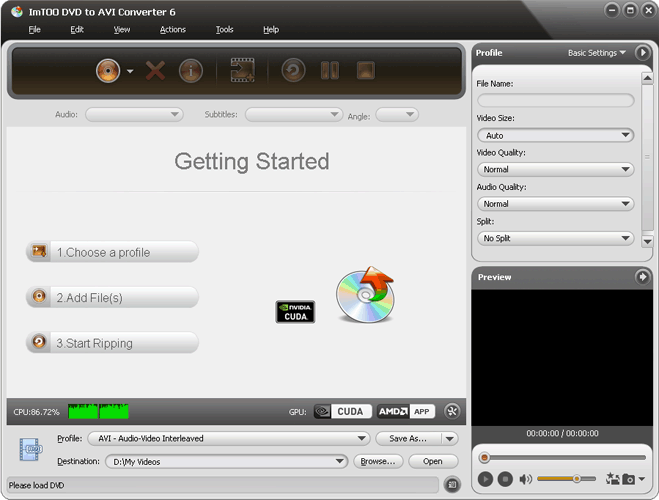This screenshot has width=659, height=500.
Task: Open the Split dropdown
Action: (x=556, y=238)
